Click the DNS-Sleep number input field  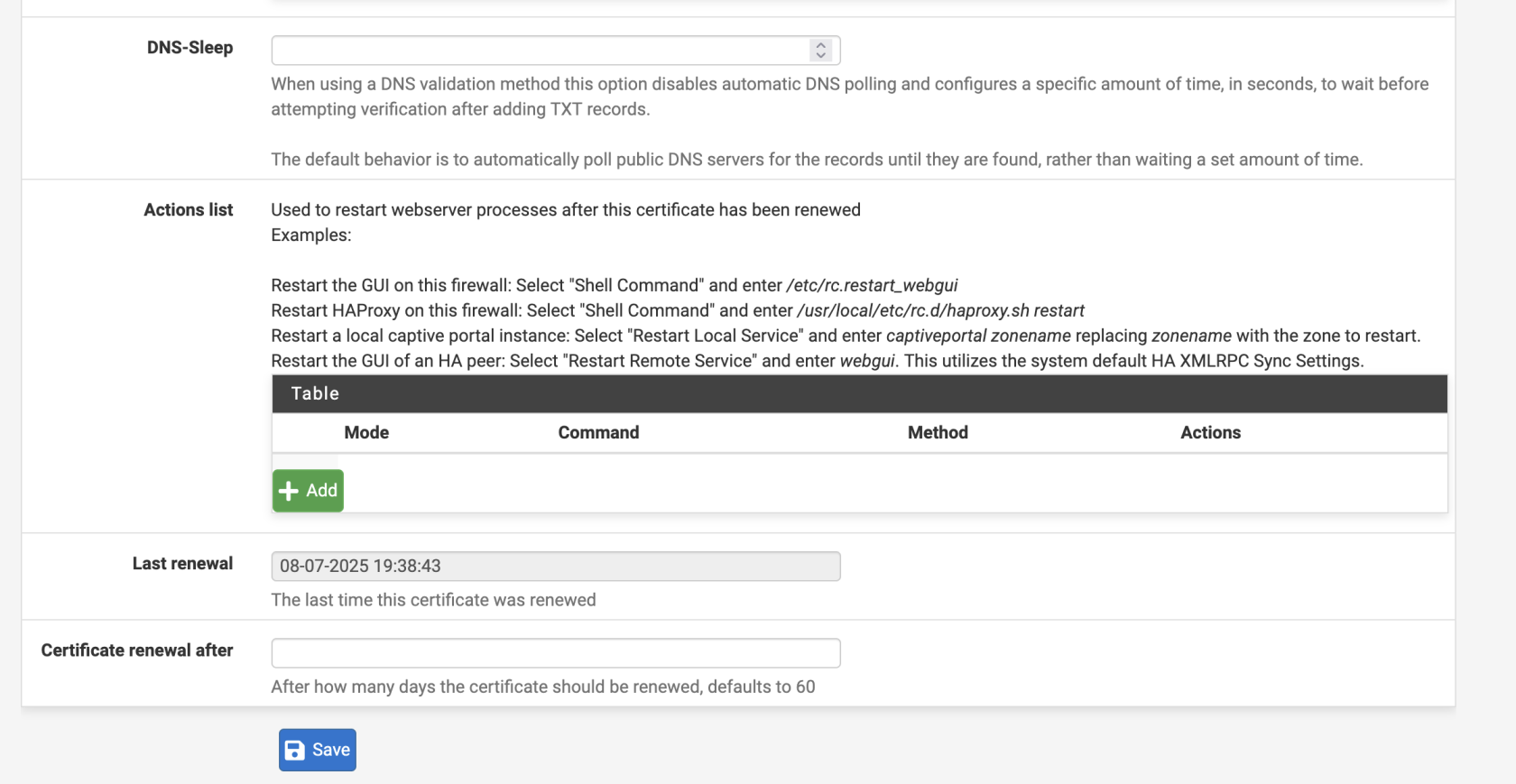[540, 51]
